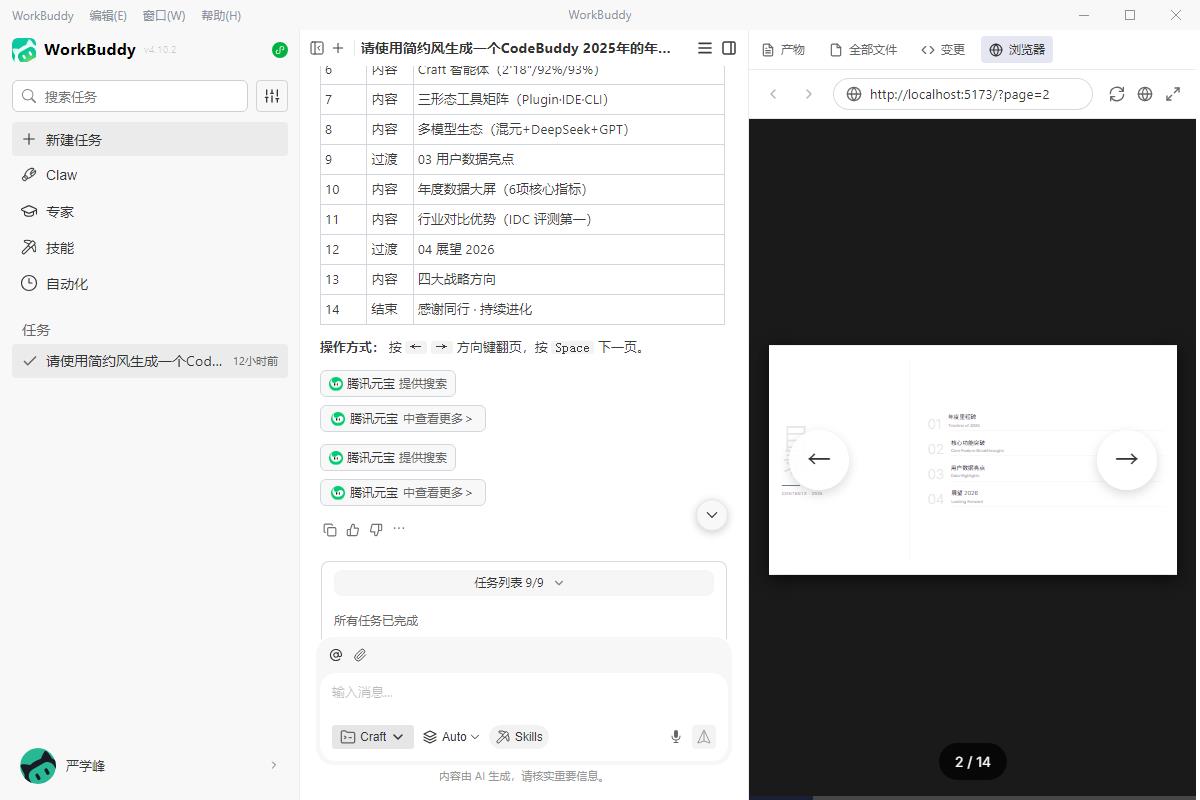
Task: Click second 腾讯元宝 提供搜索 chip
Action: click(x=388, y=458)
